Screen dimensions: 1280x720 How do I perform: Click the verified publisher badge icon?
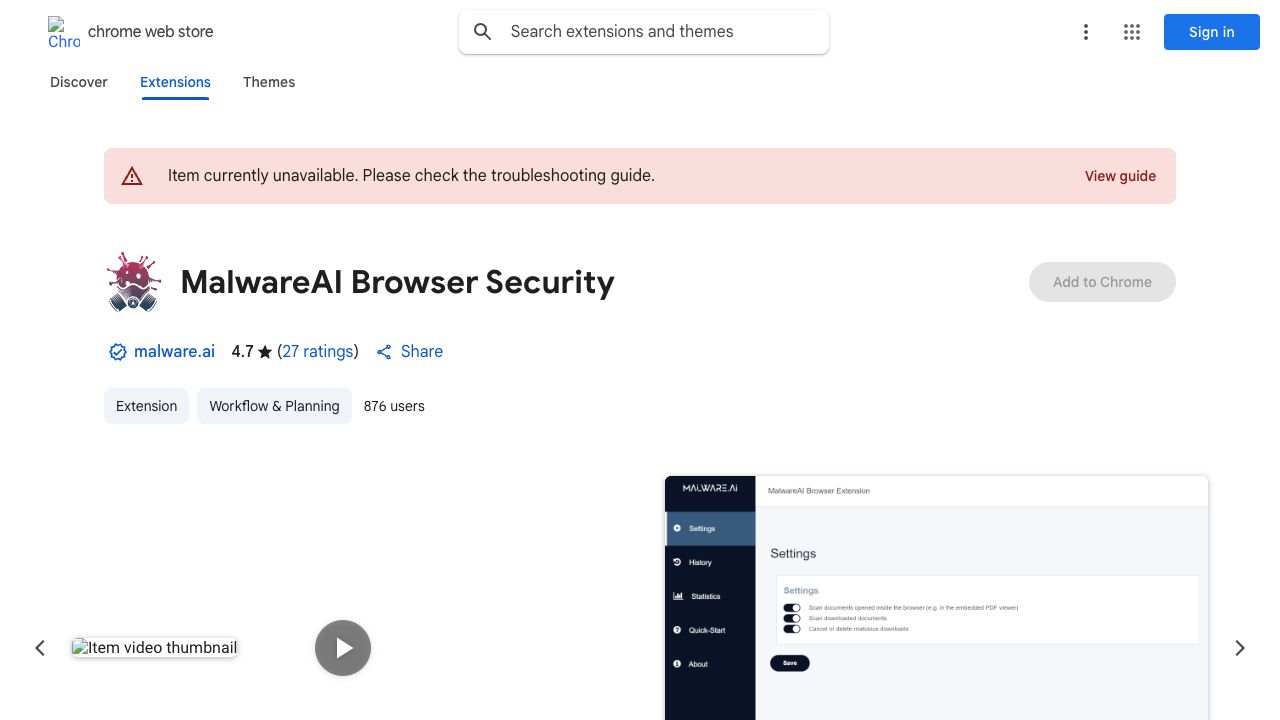click(118, 352)
